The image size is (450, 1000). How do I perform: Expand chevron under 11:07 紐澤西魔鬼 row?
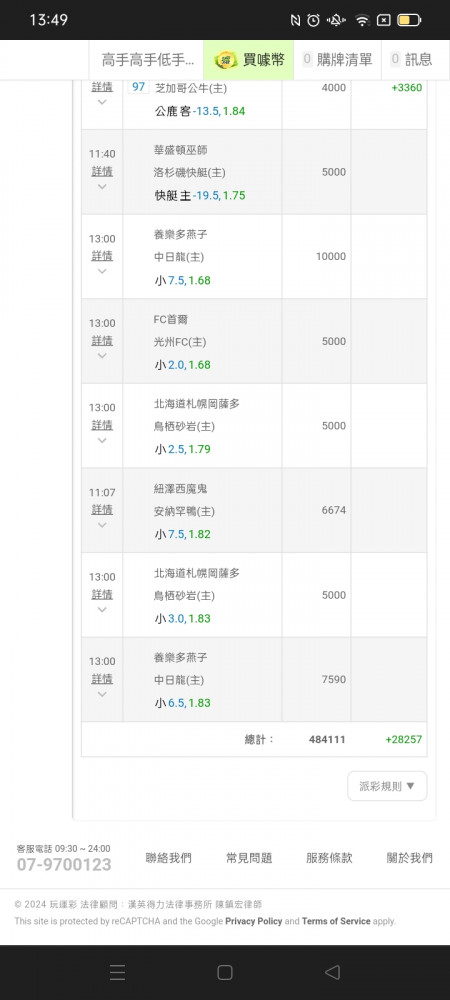tap(102, 525)
